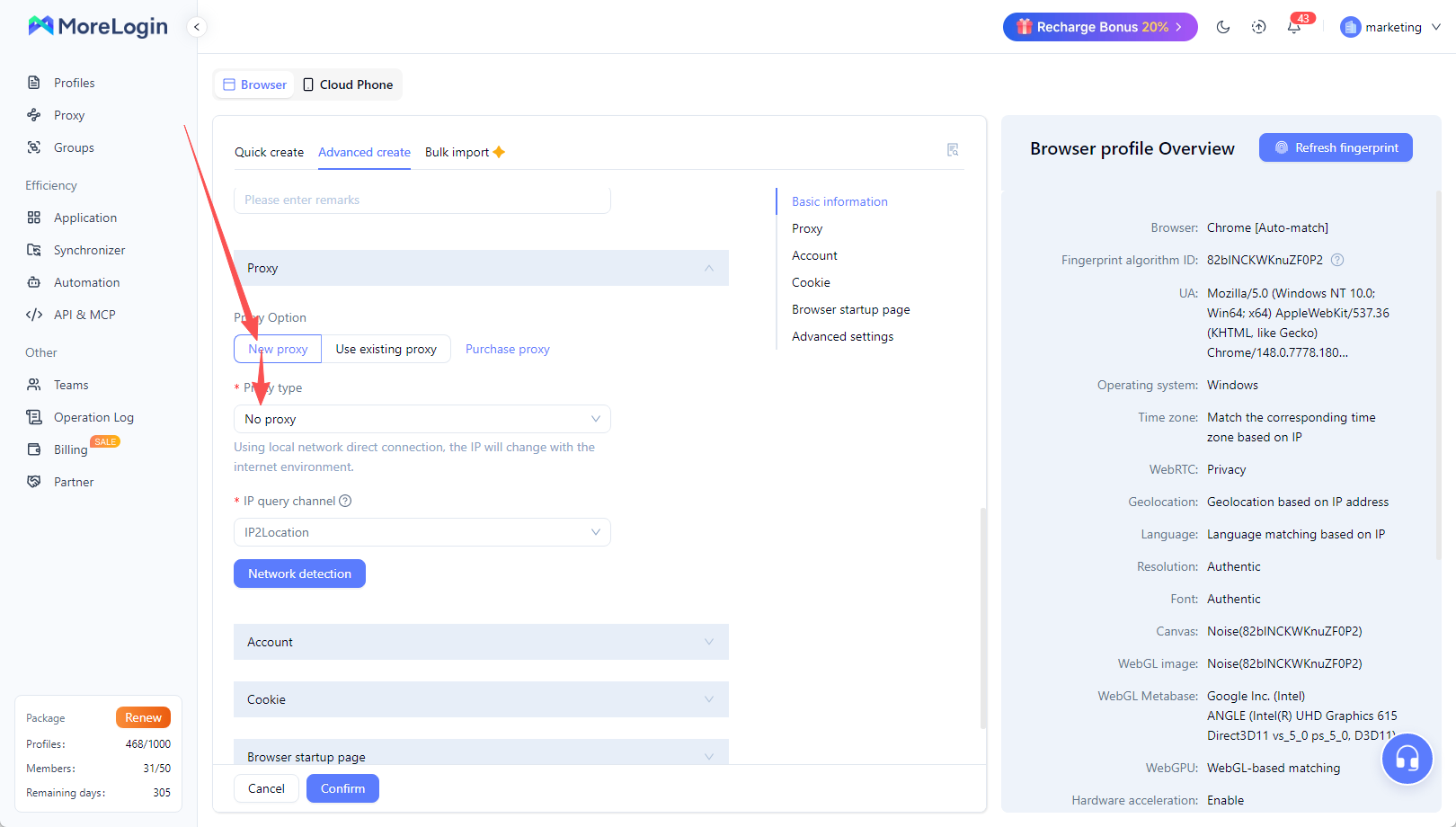Screen dimensions: 1456x827
Task: Open the Partner handshake icon
Action: click(34, 482)
